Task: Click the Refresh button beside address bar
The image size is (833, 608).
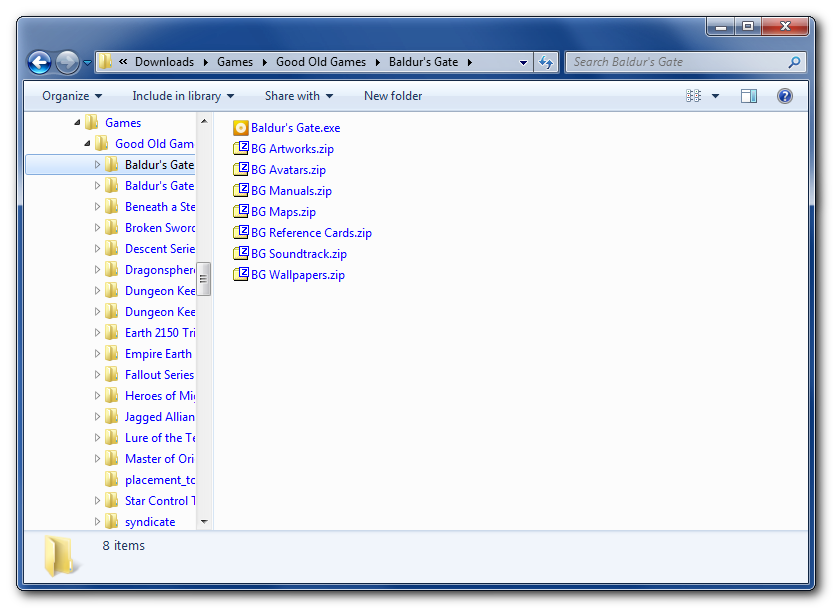Action: (545, 62)
